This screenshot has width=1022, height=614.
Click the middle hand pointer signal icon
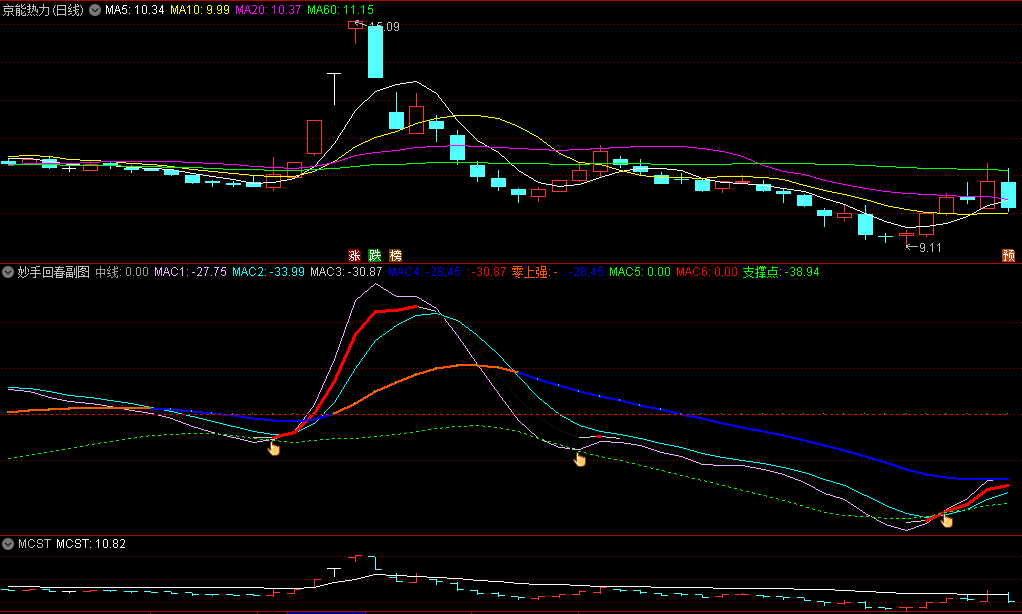(x=580, y=459)
